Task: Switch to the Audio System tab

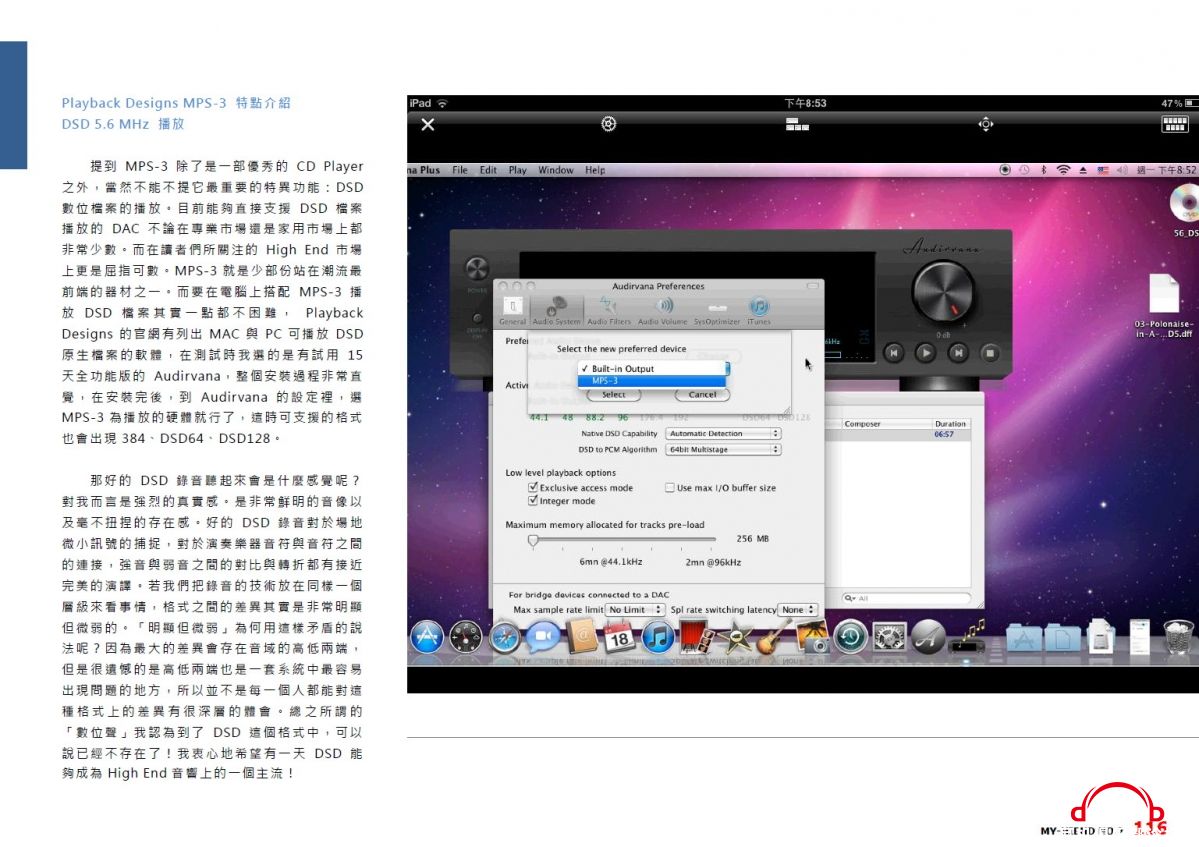Action: [557, 310]
